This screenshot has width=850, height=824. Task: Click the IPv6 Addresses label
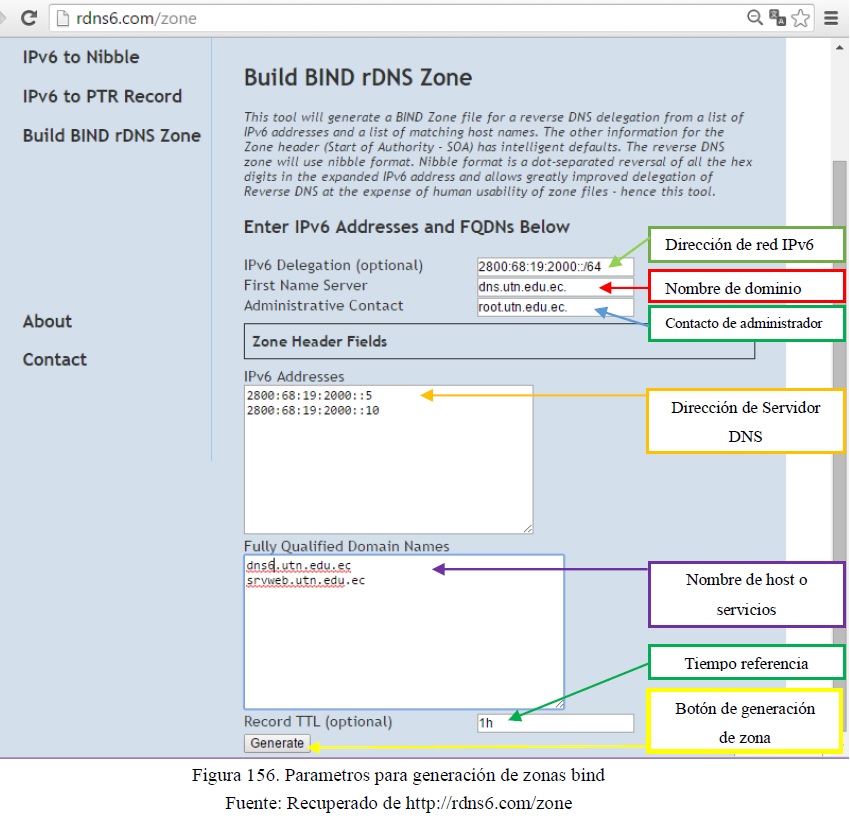[x=294, y=376]
